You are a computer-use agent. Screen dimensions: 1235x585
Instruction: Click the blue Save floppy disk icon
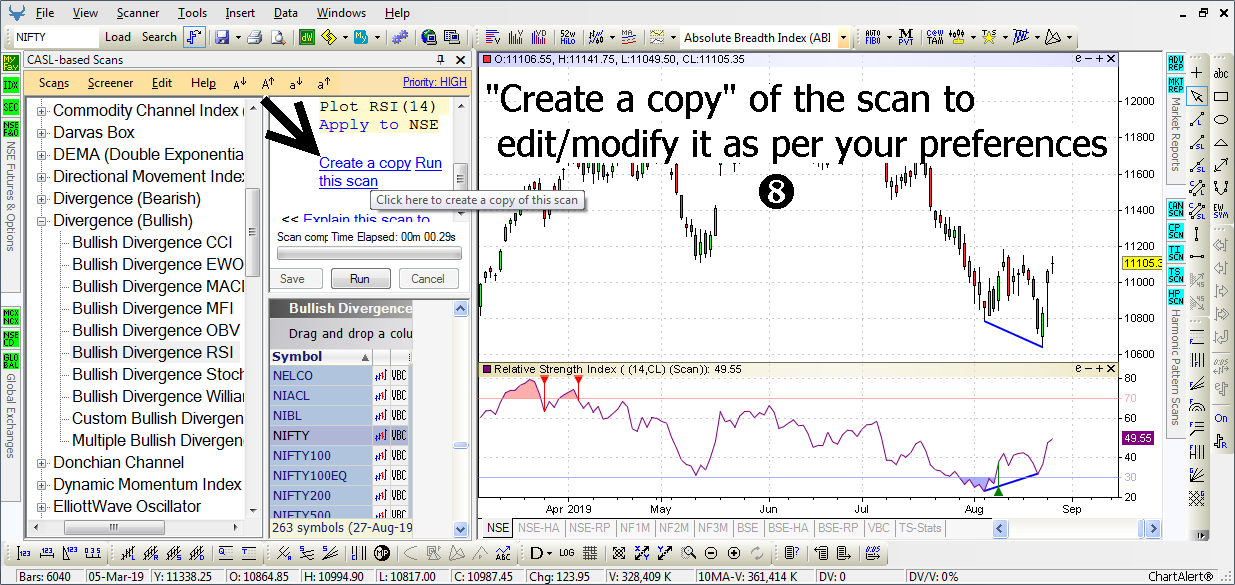click(221, 37)
